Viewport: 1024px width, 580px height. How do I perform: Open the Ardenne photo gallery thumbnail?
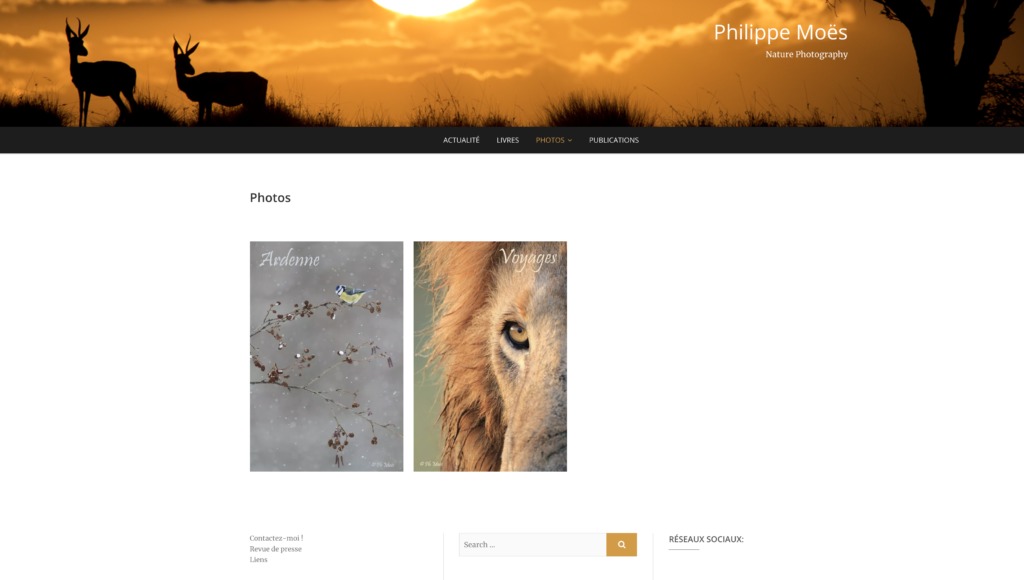327,356
